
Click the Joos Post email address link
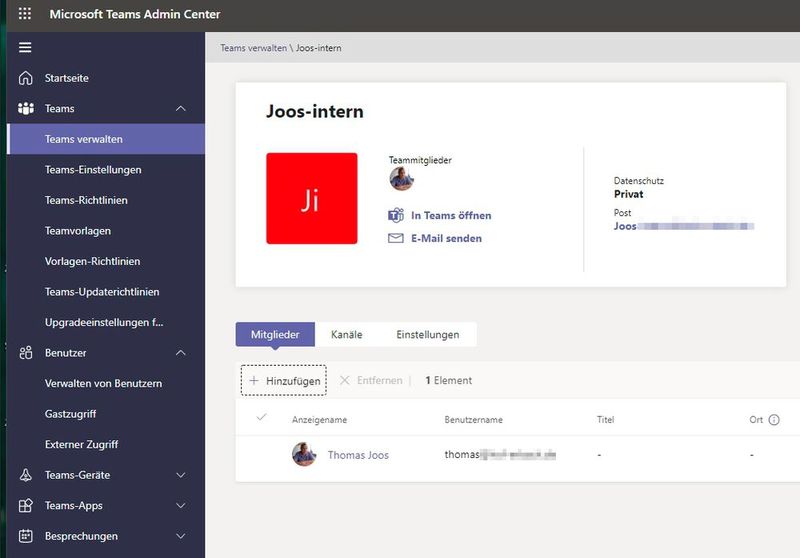684,226
